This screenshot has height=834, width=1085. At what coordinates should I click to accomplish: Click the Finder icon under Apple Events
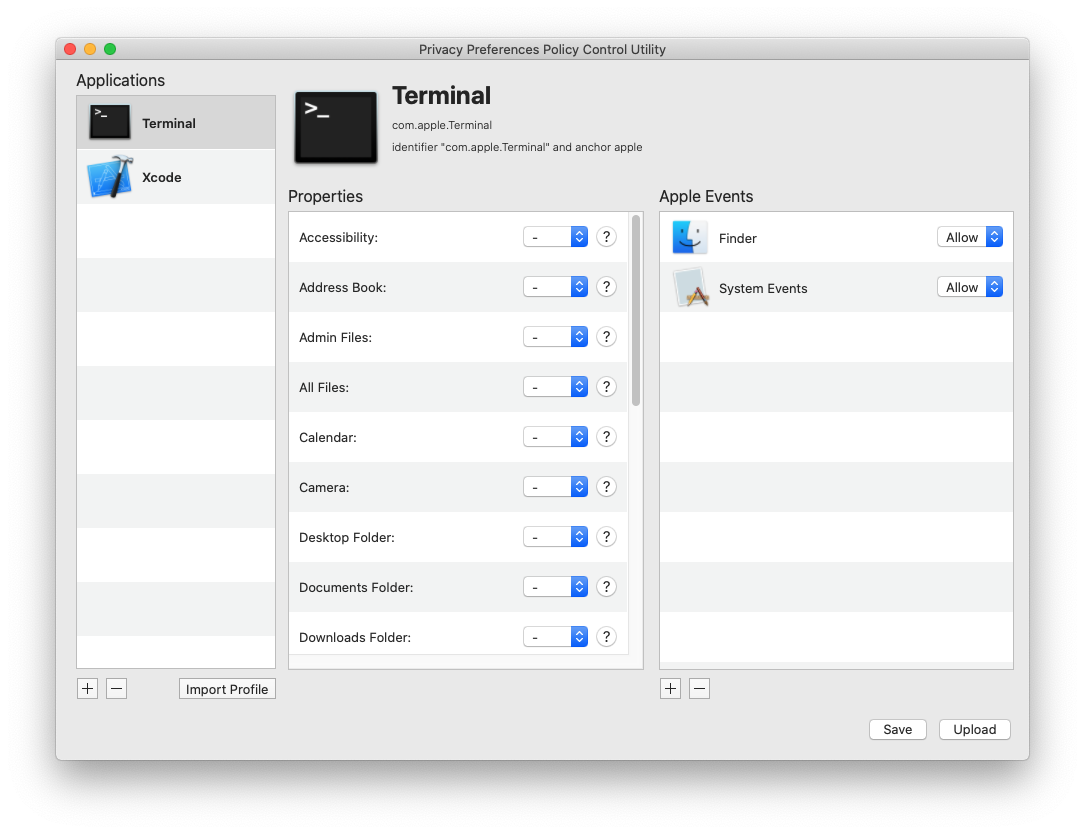[x=689, y=237]
